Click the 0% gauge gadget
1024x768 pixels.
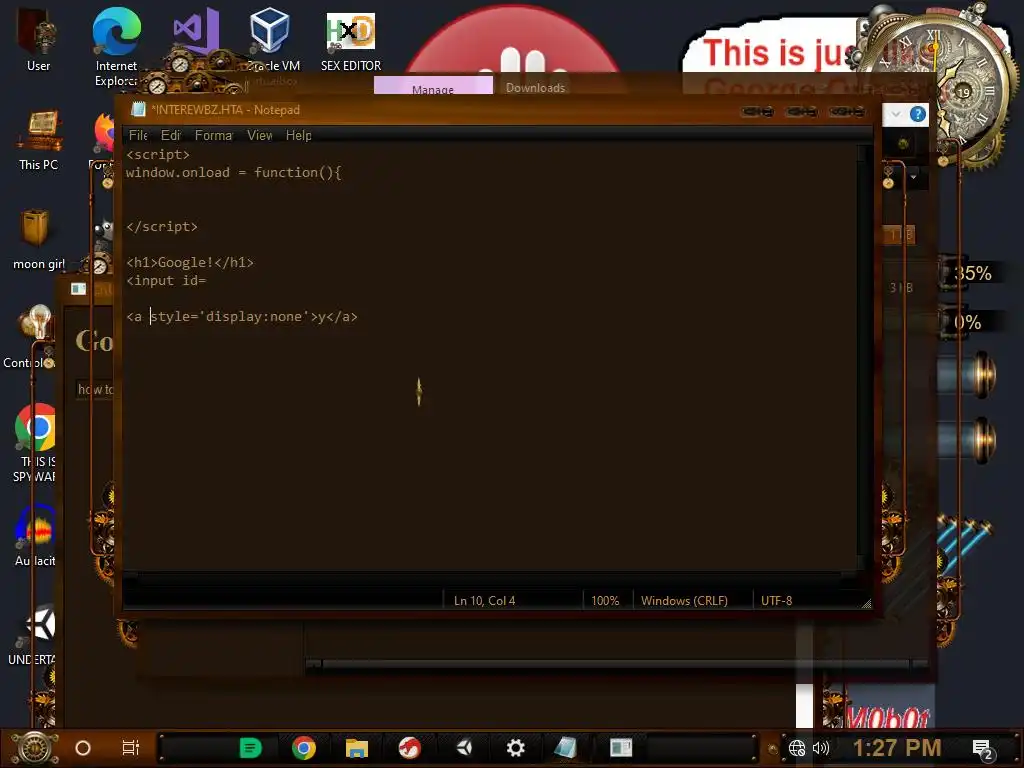pyautogui.click(x=967, y=323)
